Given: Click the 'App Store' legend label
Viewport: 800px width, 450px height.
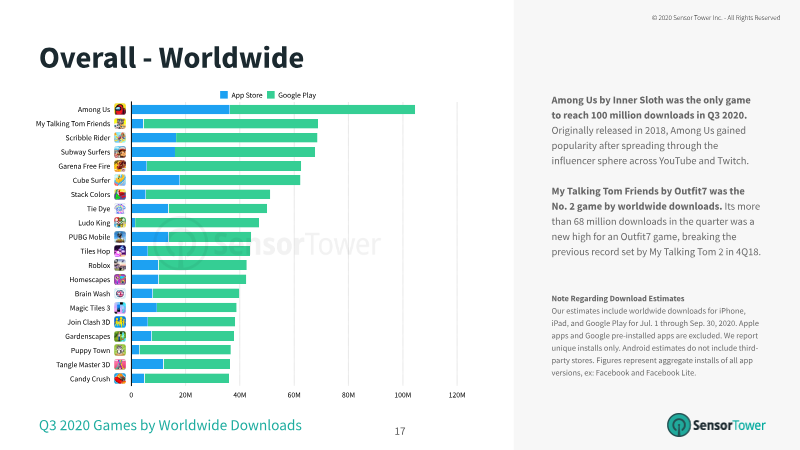Looking at the screenshot, I should pos(246,95).
